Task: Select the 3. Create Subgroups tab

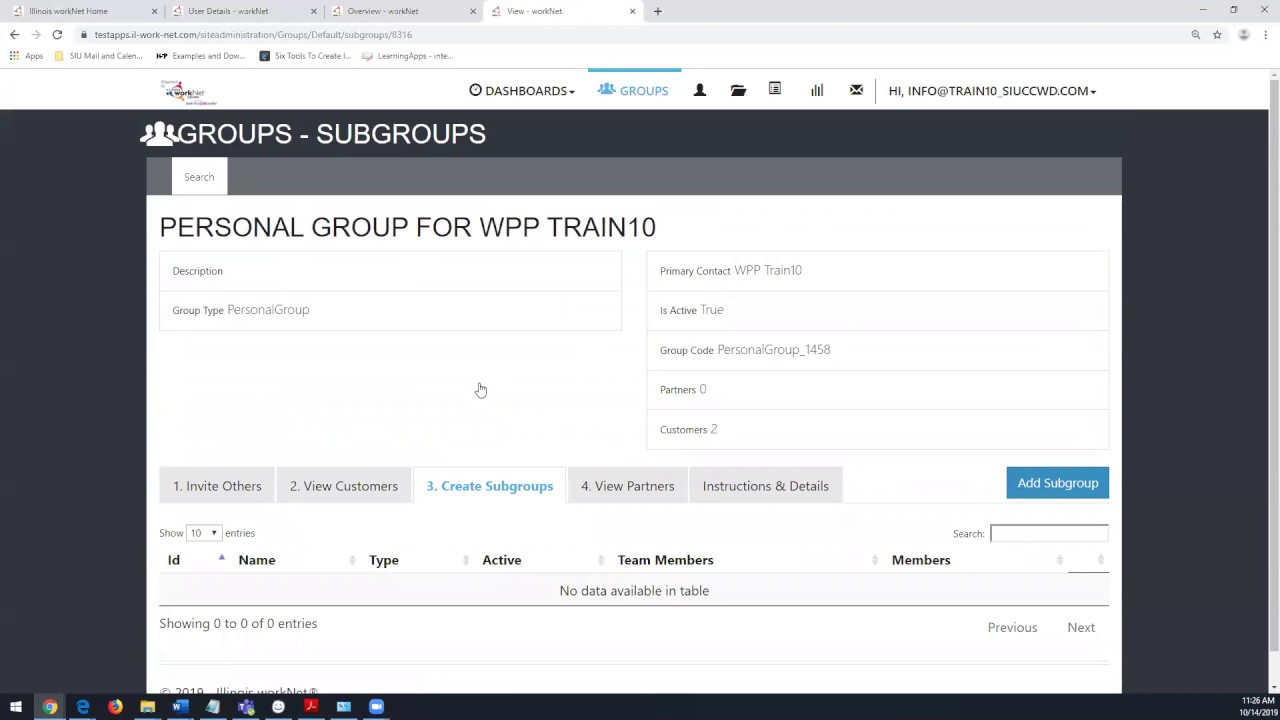Action: click(490, 486)
